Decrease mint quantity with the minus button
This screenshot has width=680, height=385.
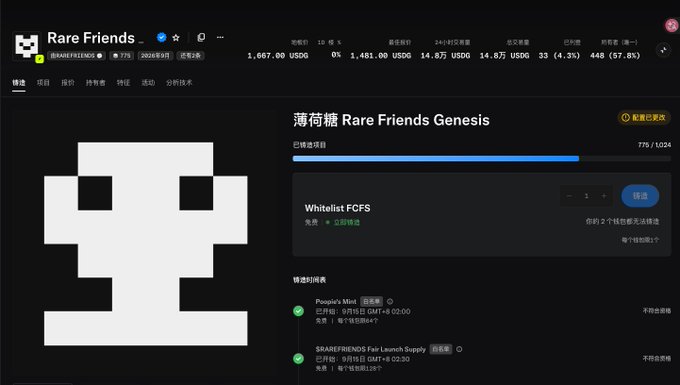[x=569, y=196]
